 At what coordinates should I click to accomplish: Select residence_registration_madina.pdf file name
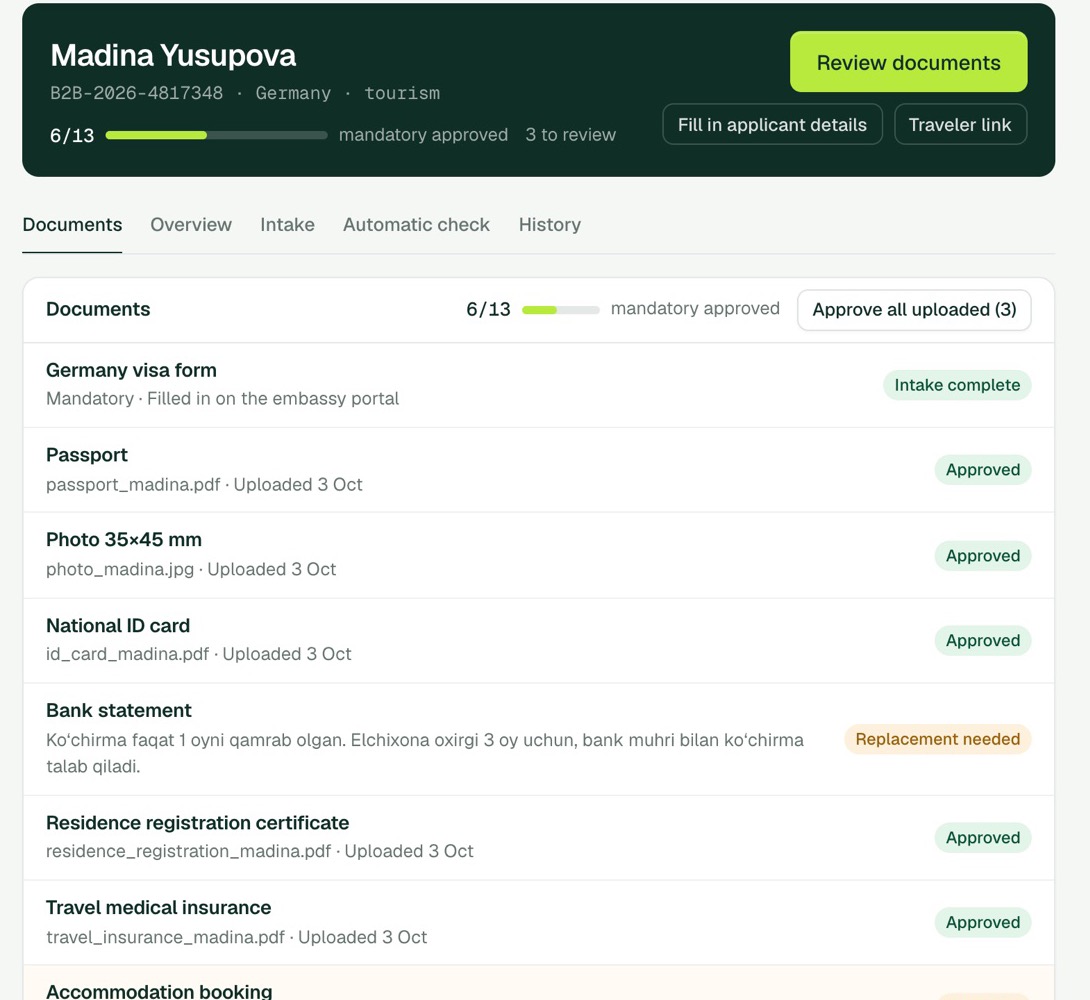188,851
